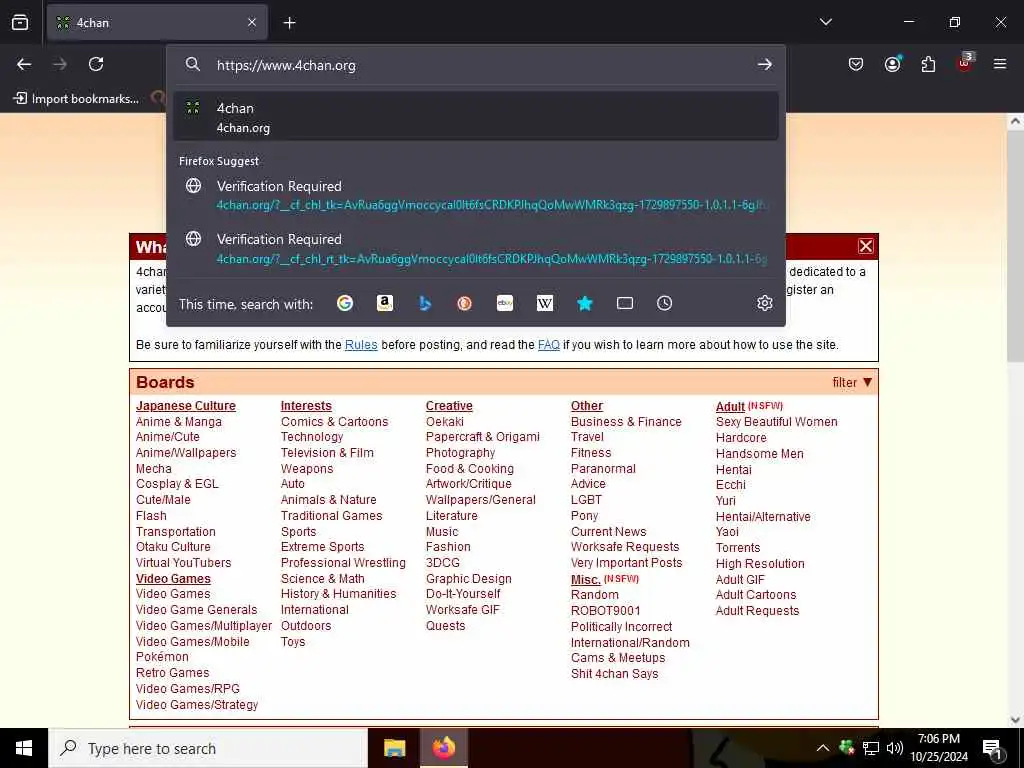Search in history clock icon

click(x=664, y=303)
